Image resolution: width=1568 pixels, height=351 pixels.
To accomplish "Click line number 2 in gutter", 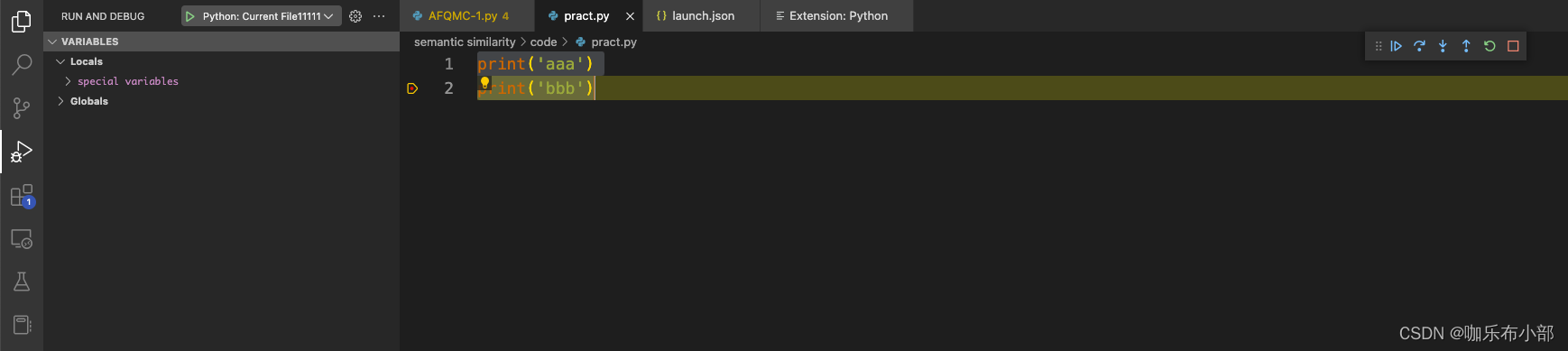I will coord(448,88).
